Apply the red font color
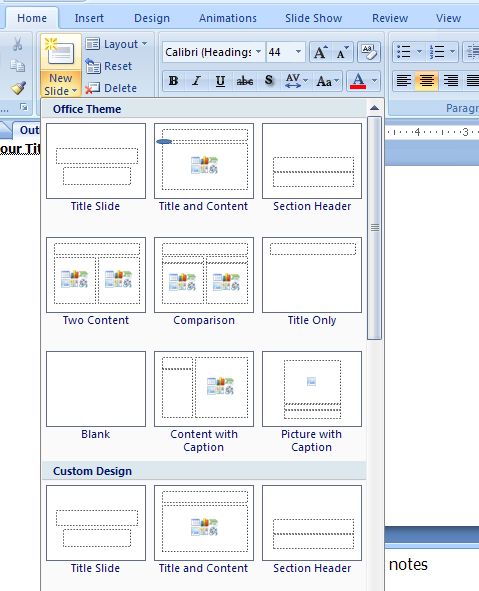 [x=358, y=81]
